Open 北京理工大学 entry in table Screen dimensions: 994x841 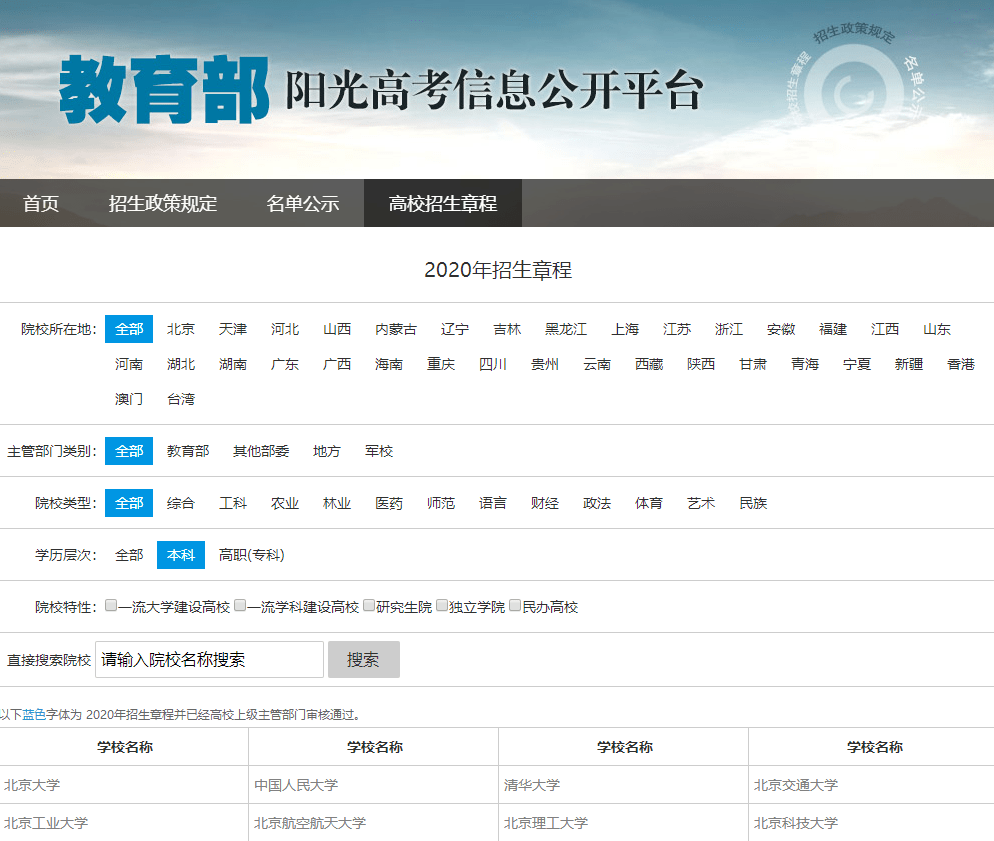tap(545, 823)
